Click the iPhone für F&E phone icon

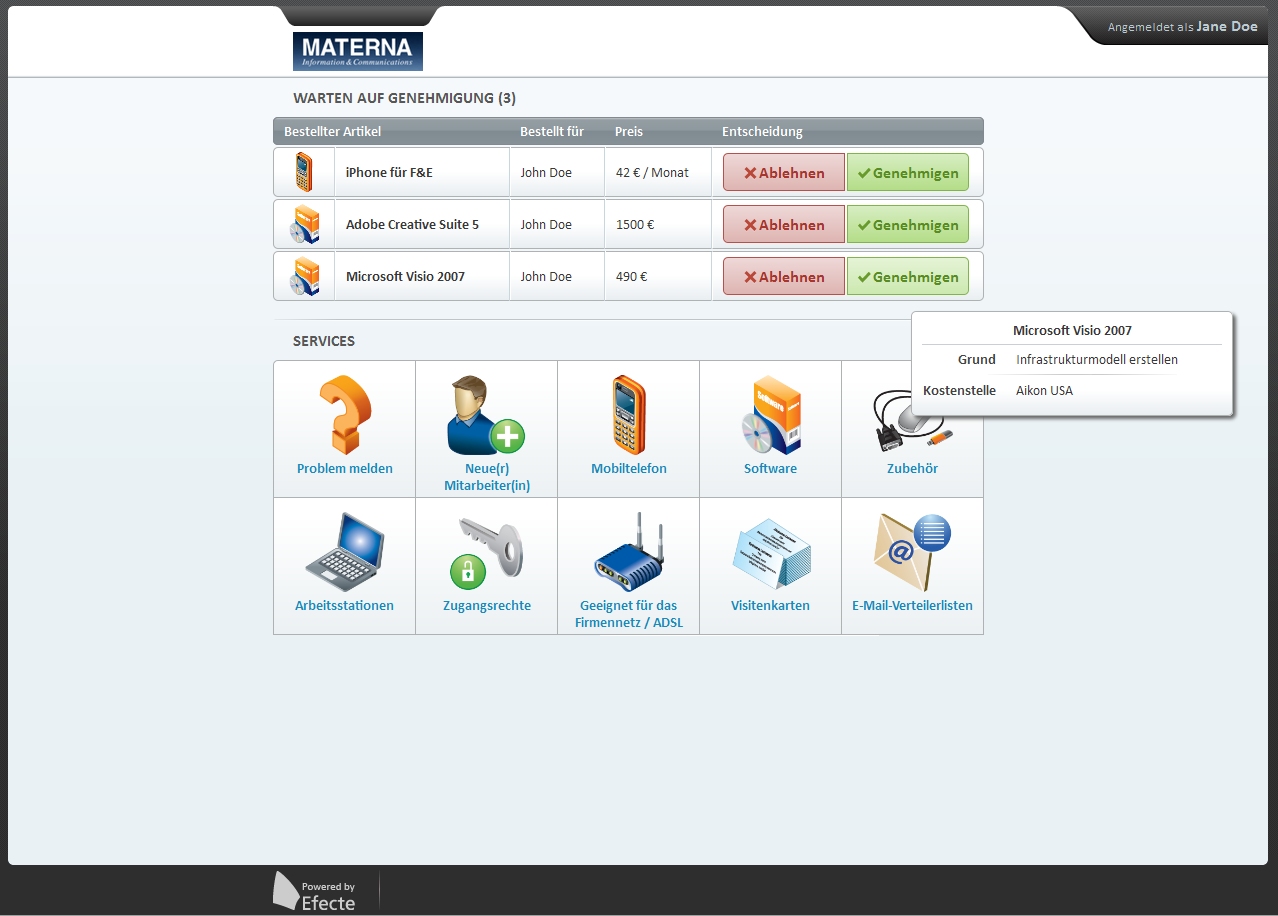304,172
